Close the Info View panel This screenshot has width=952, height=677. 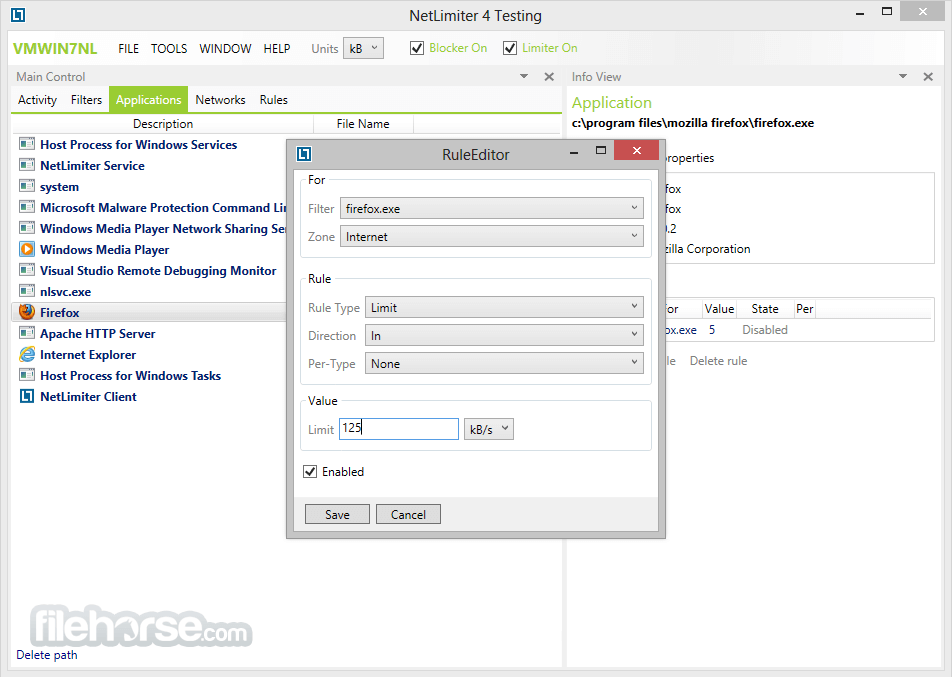928,77
